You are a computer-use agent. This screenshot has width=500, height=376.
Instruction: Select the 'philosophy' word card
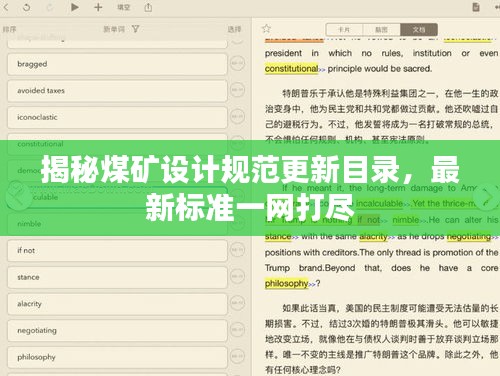(x=117, y=357)
